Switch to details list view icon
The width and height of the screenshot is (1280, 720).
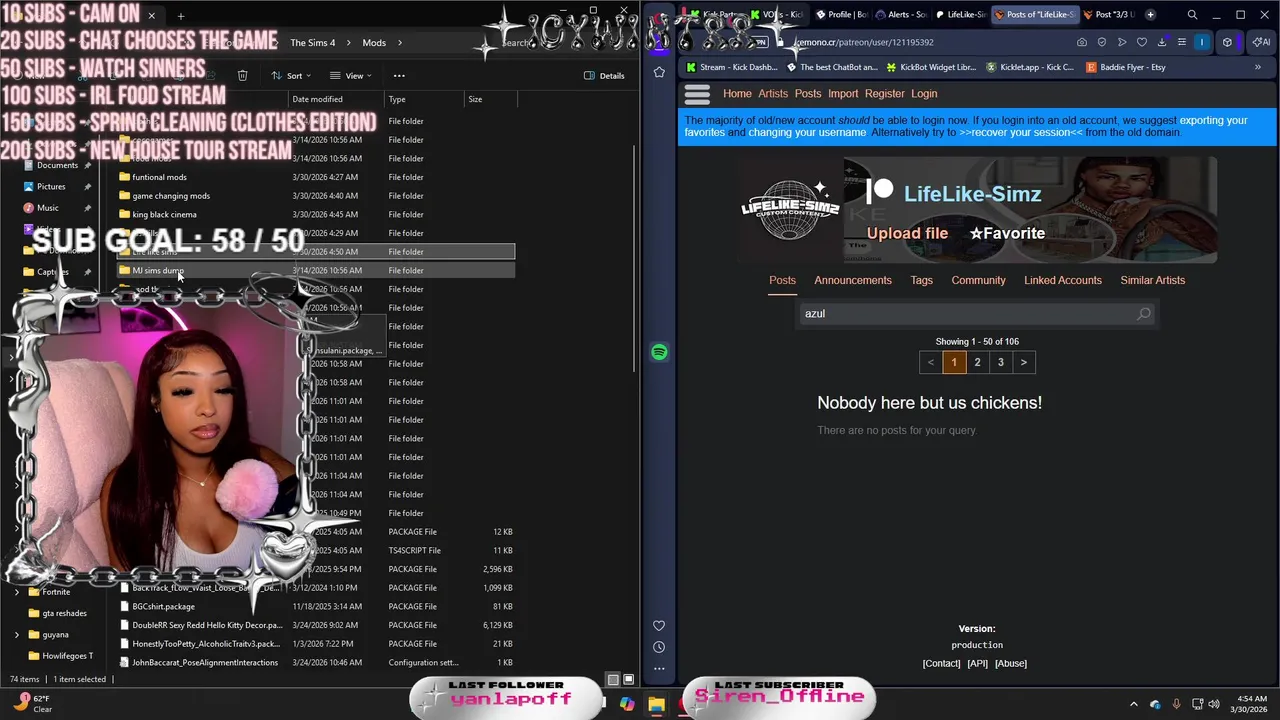click(x=613, y=680)
